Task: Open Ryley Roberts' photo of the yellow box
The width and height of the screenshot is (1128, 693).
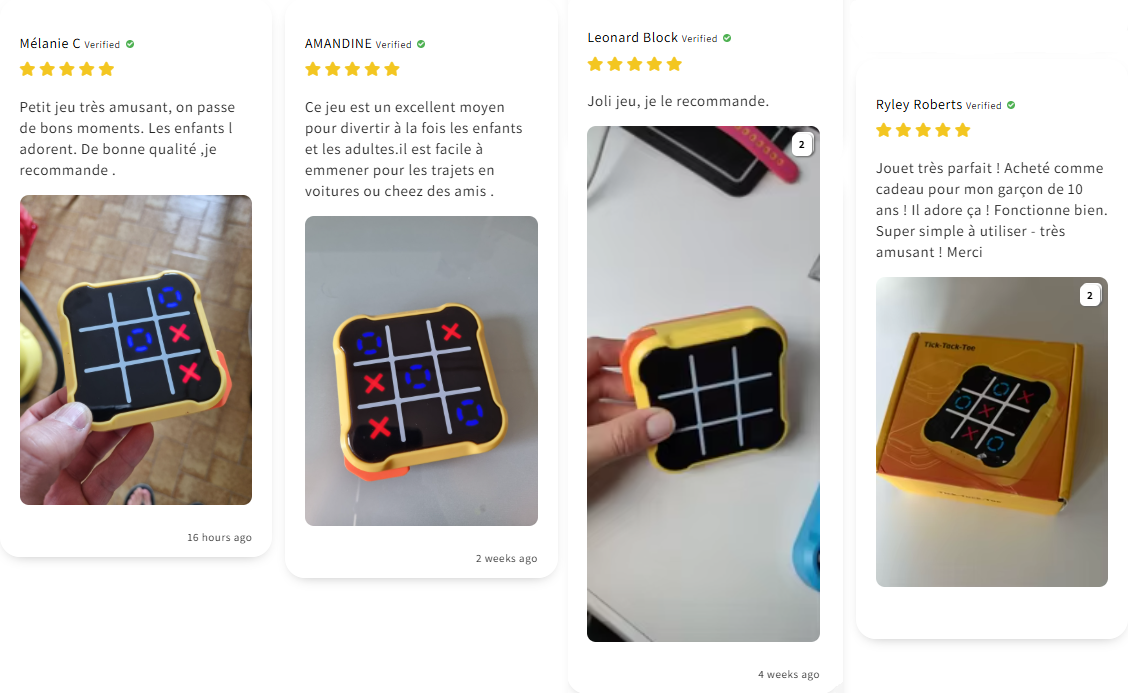Action: click(992, 432)
